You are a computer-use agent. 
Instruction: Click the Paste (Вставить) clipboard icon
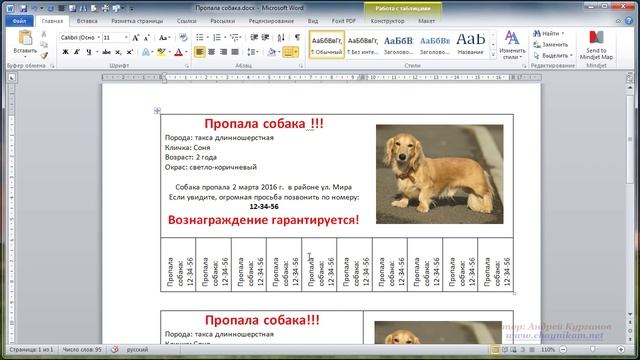[25, 38]
